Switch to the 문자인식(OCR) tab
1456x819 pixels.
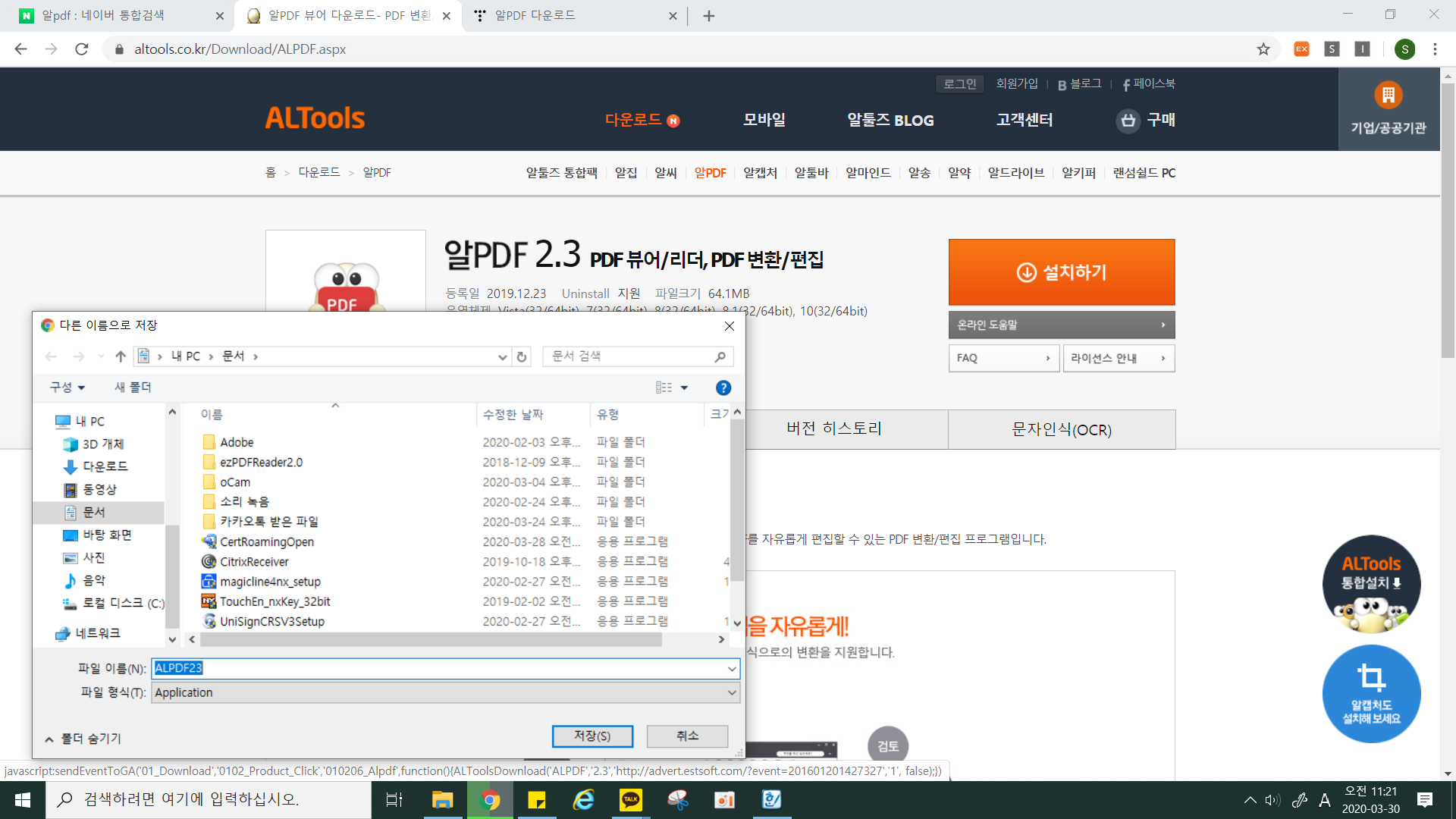tap(1061, 429)
